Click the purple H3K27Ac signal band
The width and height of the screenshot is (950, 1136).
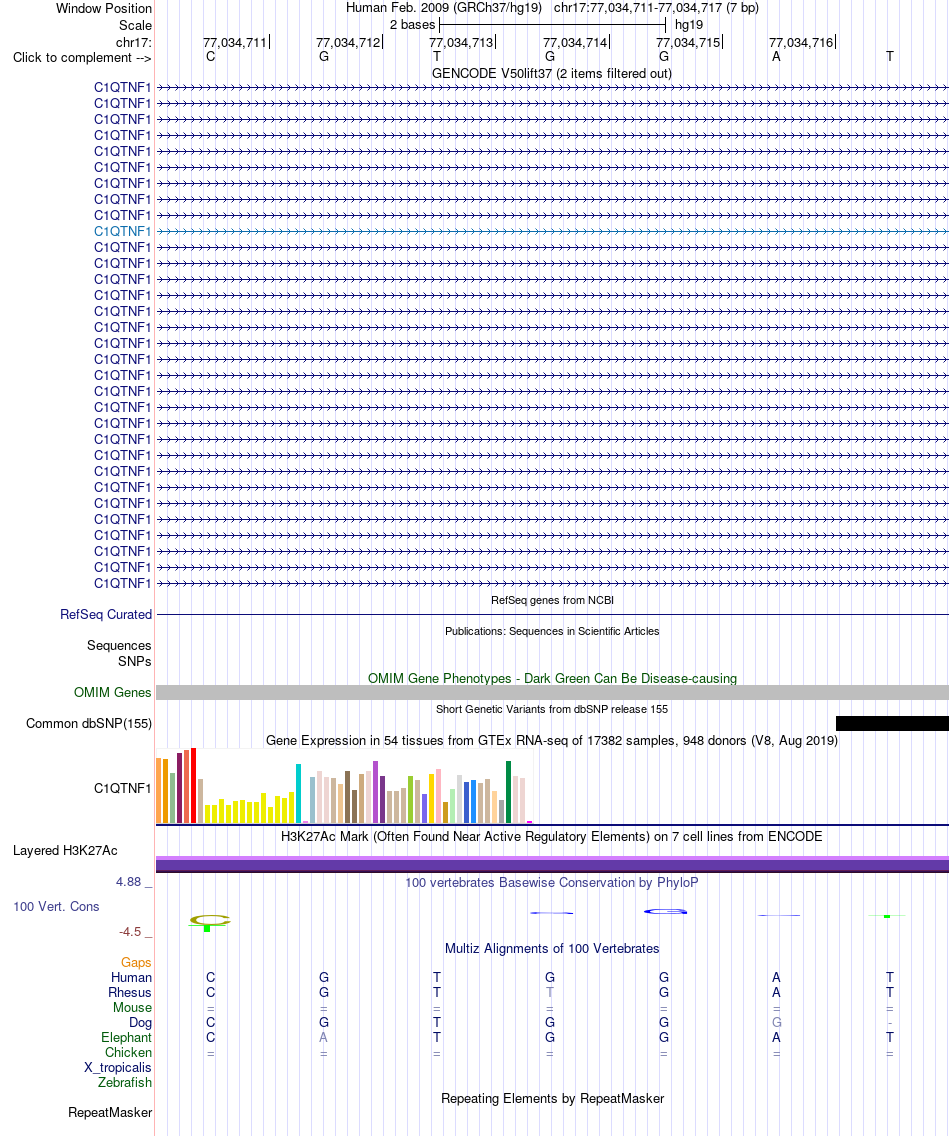[x=552, y=864]
